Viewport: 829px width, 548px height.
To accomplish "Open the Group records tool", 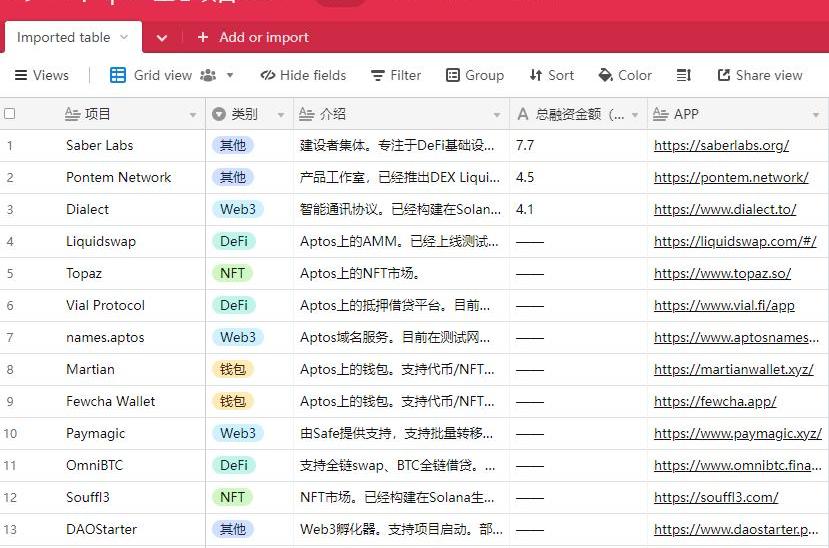I will click(453, 75).
